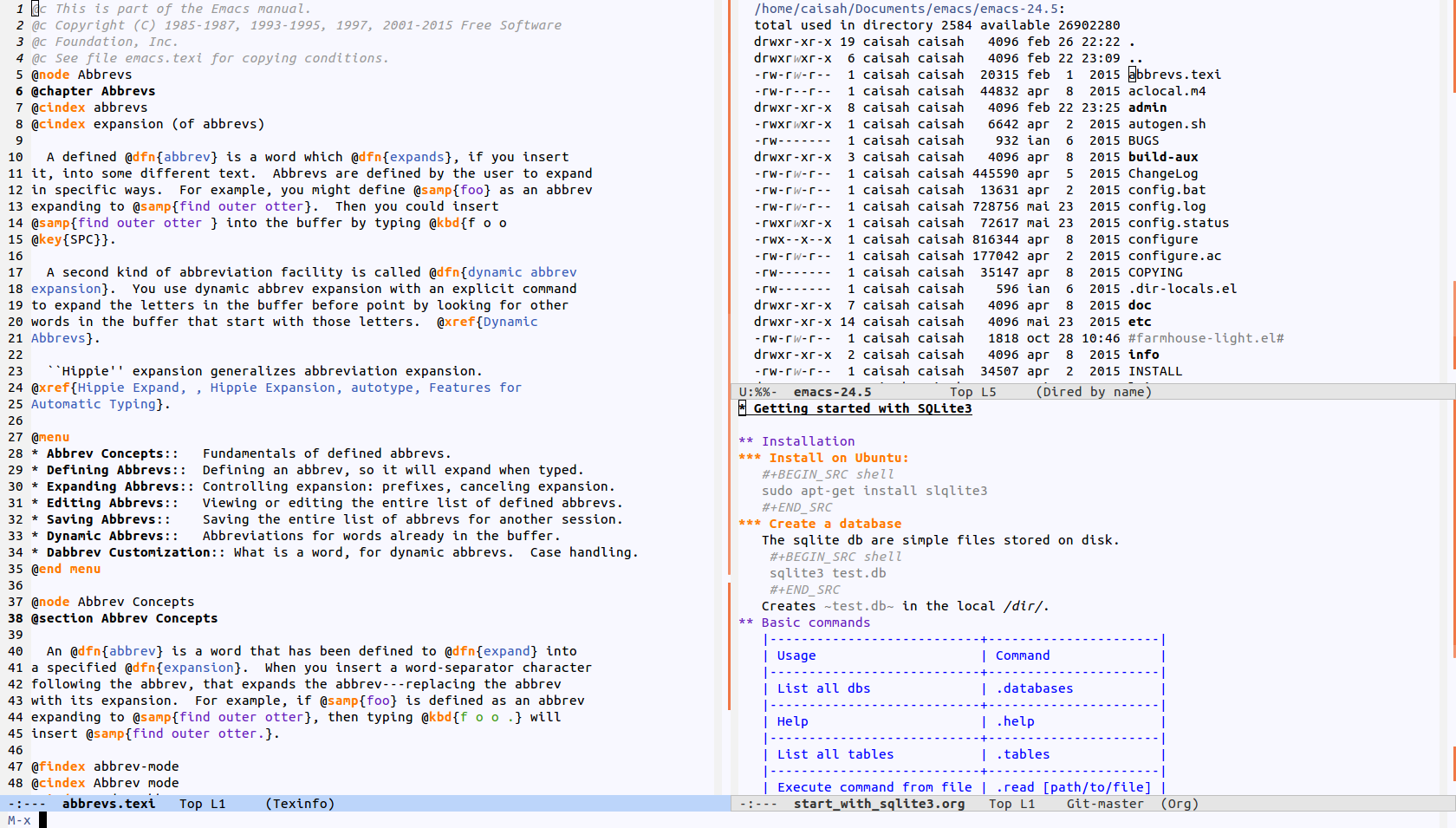Click the '.read [path/to/file]' table cell
Viewport: 1456px width, 828px height.
[1073, 787]
